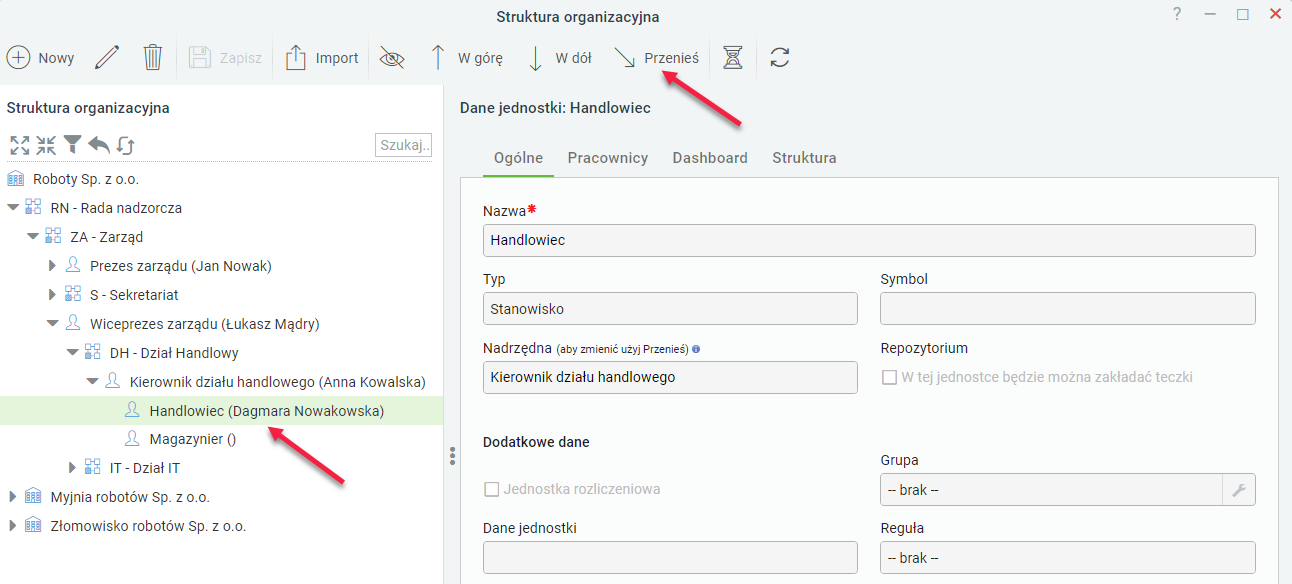Select Kierownik działu handlowego (Anna Kowalska)
The image size is (1292, 584).
pos(278,382)
